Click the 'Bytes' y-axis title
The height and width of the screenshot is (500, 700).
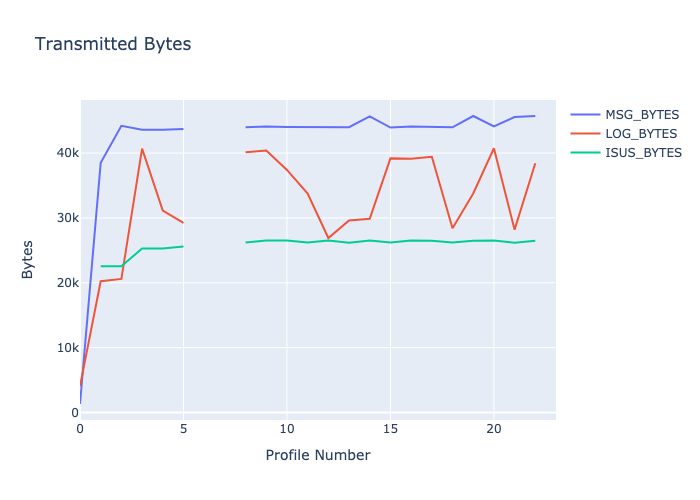coord(29,258)
